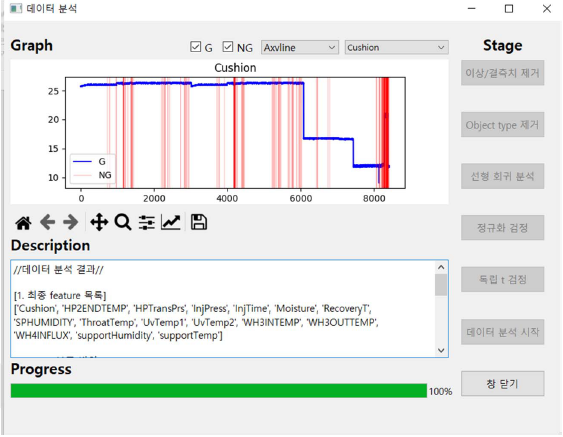Activate the Zoom to rectangle magnifier tool
The width and height of the screenshot is (563, 437).
[x=123, y=222]
